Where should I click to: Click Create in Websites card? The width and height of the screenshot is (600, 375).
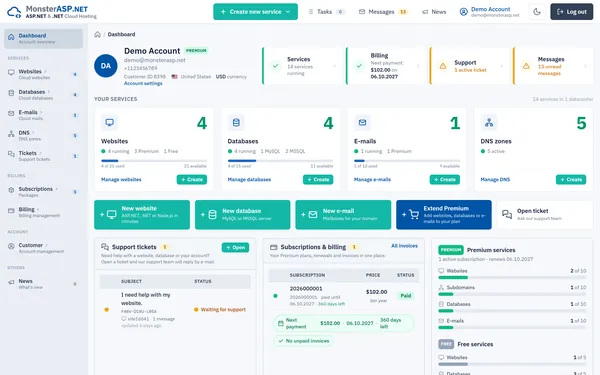(x=192, y=179)
